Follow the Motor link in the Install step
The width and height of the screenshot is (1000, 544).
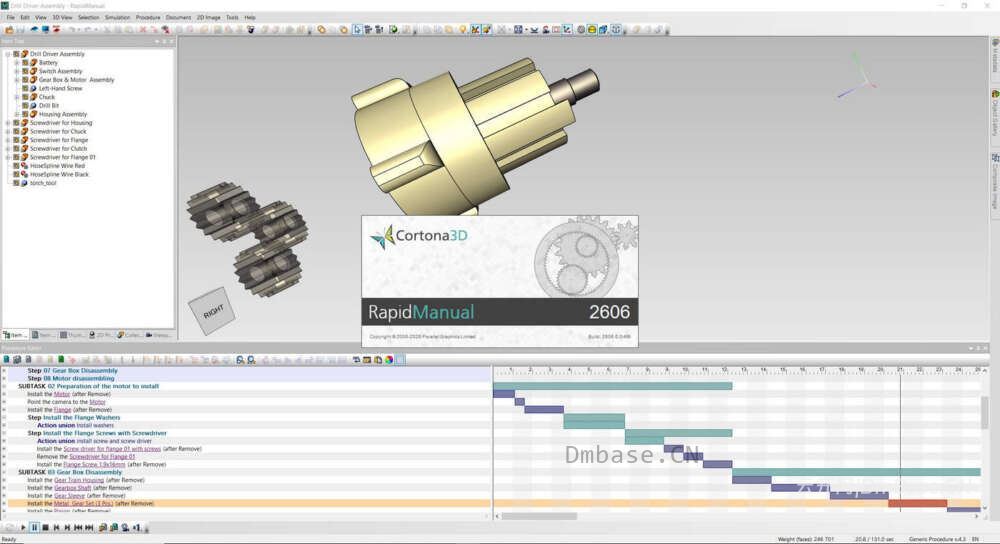coord(62,394)
